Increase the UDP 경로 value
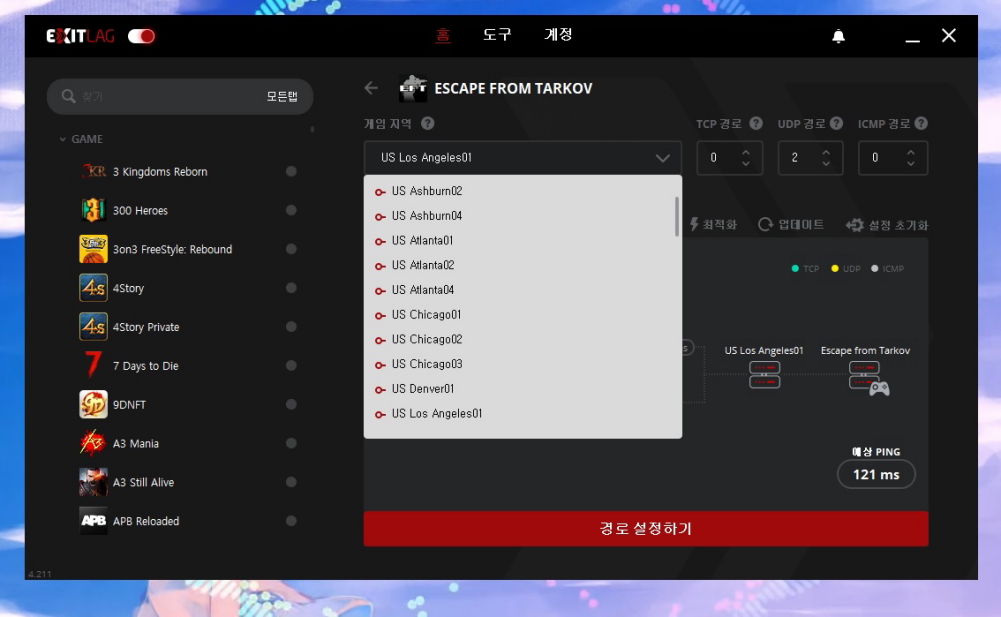This screenshot has height=617, width=1001. (x=826, y=153)
